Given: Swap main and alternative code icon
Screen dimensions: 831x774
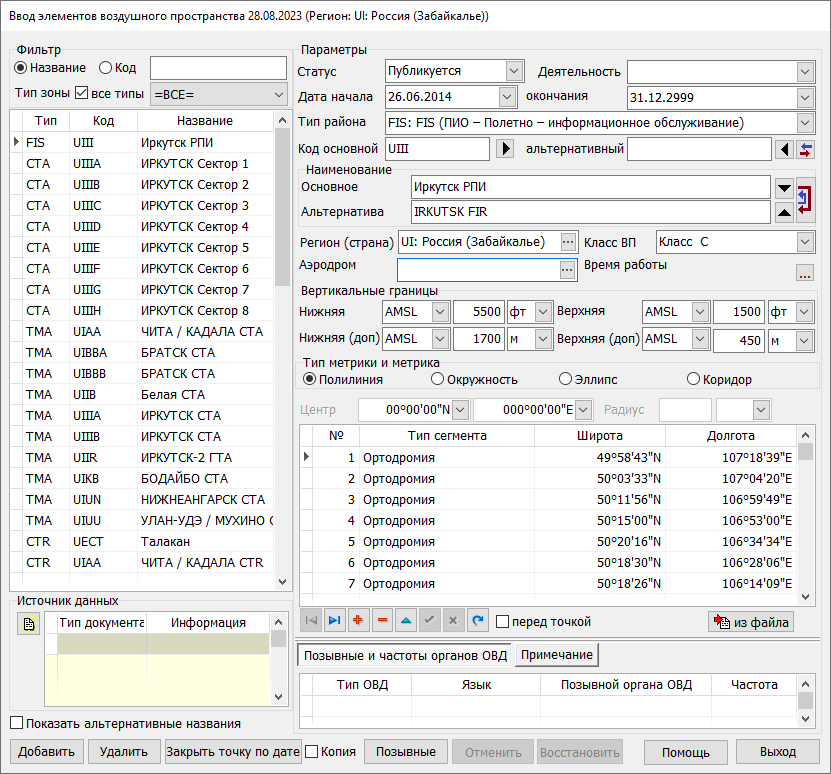Looking at the screenshot, I should click(x=806, y=149).
